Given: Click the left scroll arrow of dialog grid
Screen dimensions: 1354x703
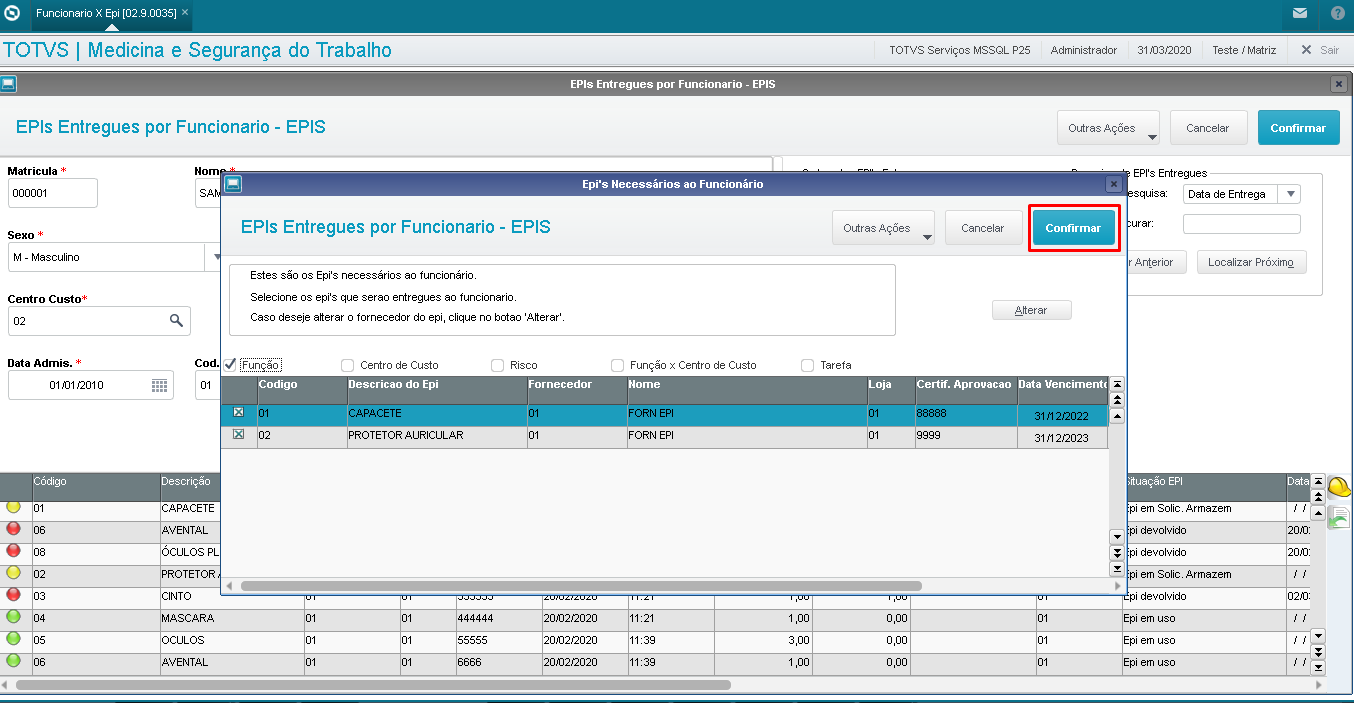Looking at the screenshot, I should [x=228, y=586].
